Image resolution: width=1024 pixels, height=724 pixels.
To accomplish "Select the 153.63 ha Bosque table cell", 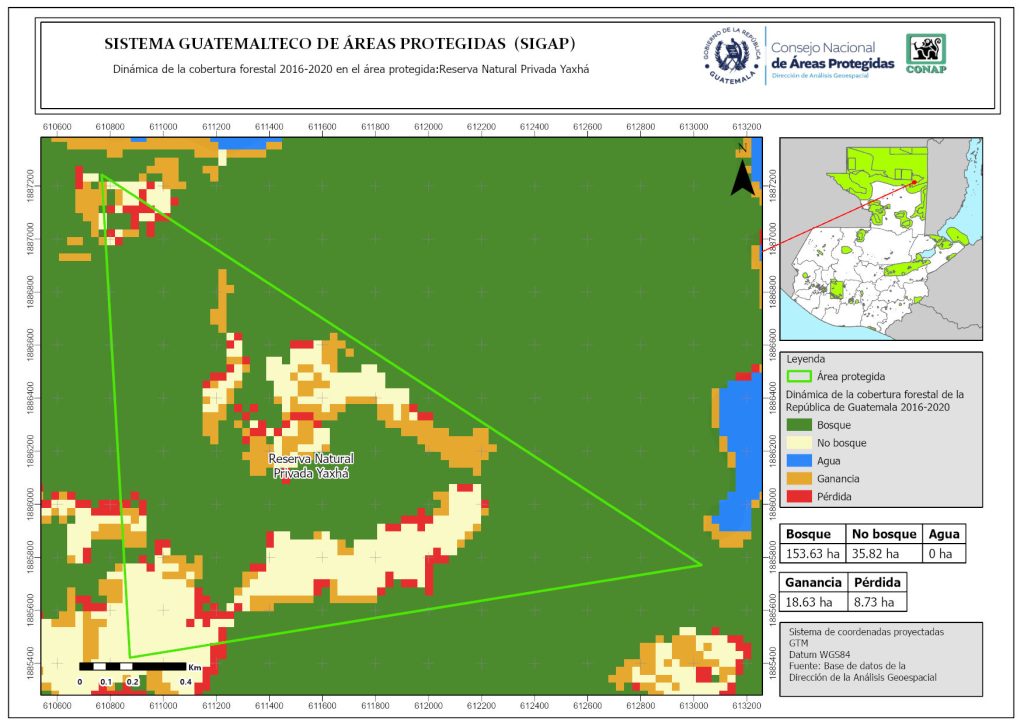I will (812, 553).
